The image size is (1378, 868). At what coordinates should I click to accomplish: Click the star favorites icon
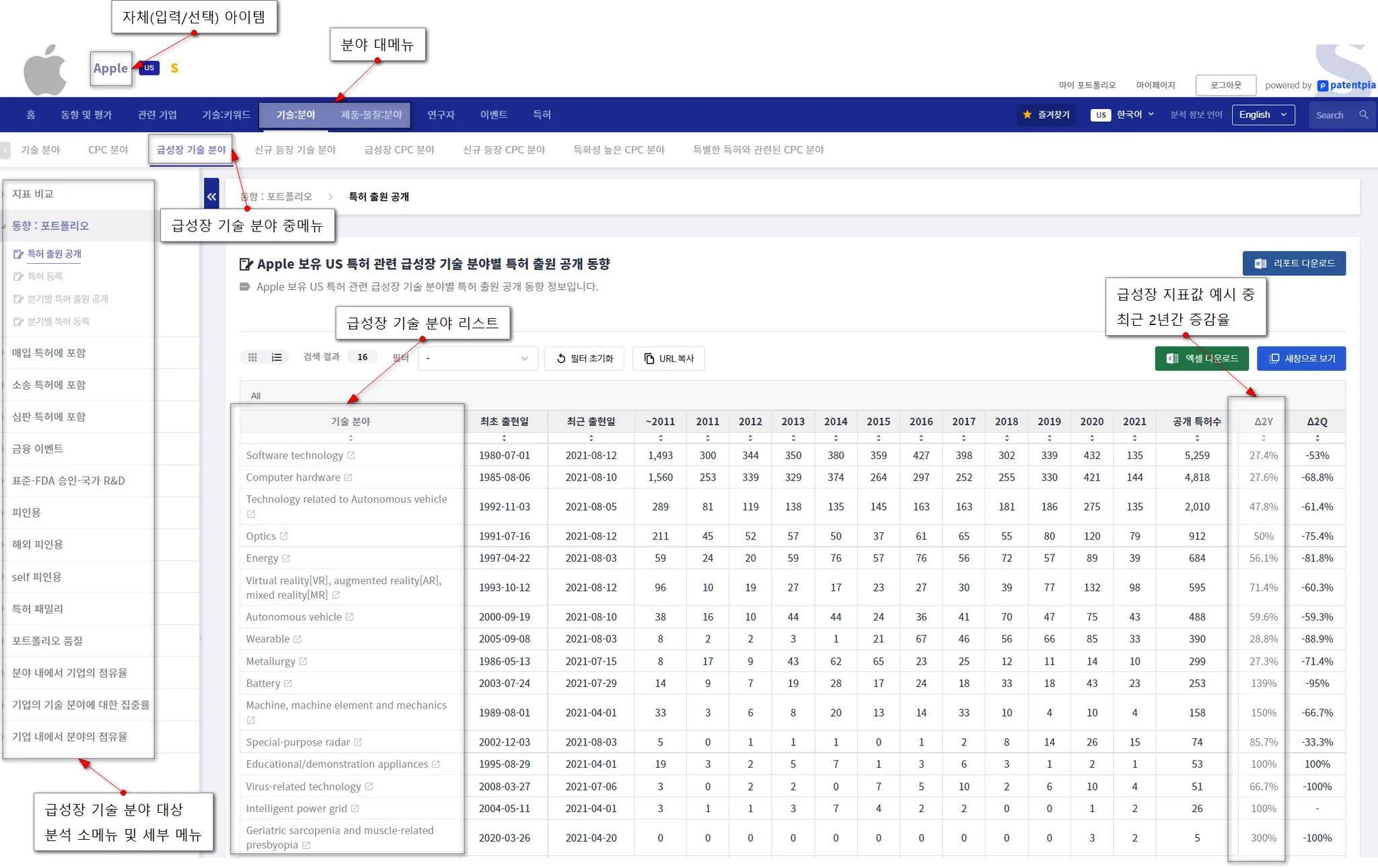(1027, 114)
